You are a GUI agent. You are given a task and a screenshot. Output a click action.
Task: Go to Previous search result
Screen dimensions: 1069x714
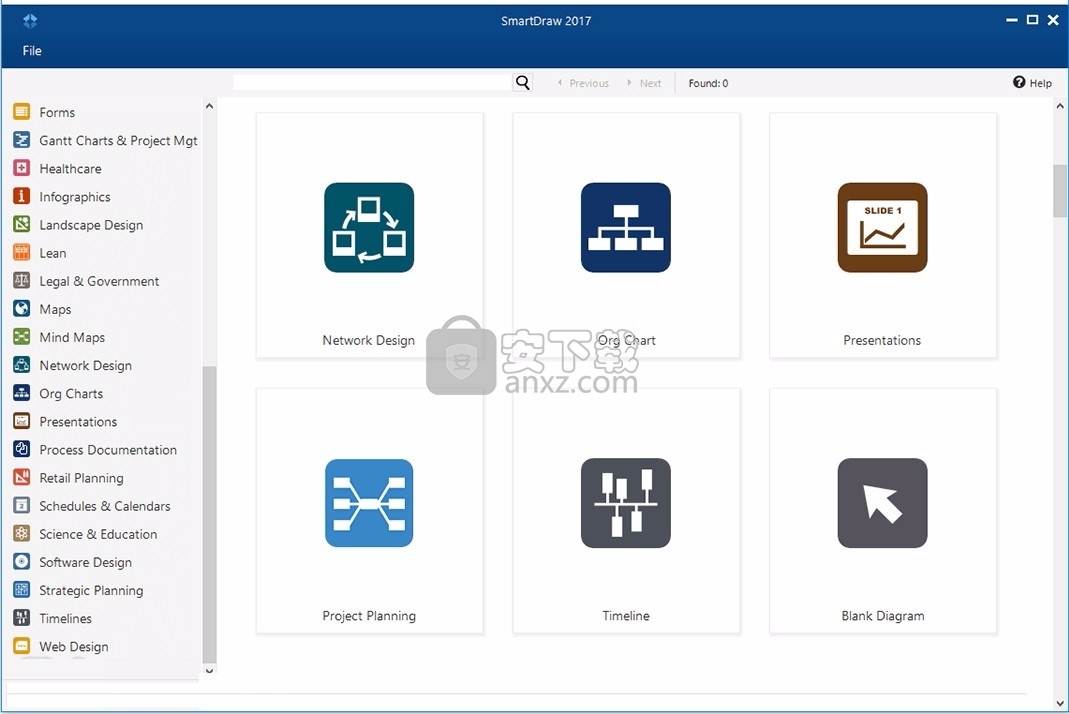pos(584,83)
